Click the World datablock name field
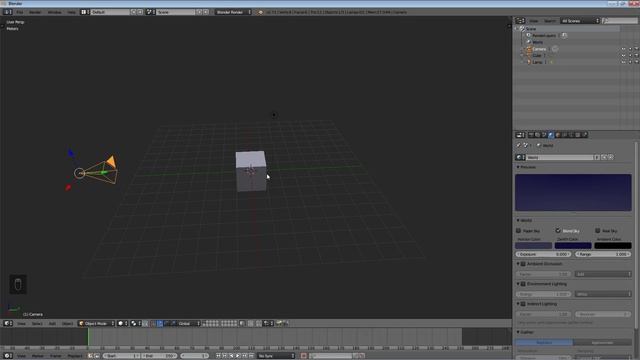The image size is (640, 360). pos(560,158)
